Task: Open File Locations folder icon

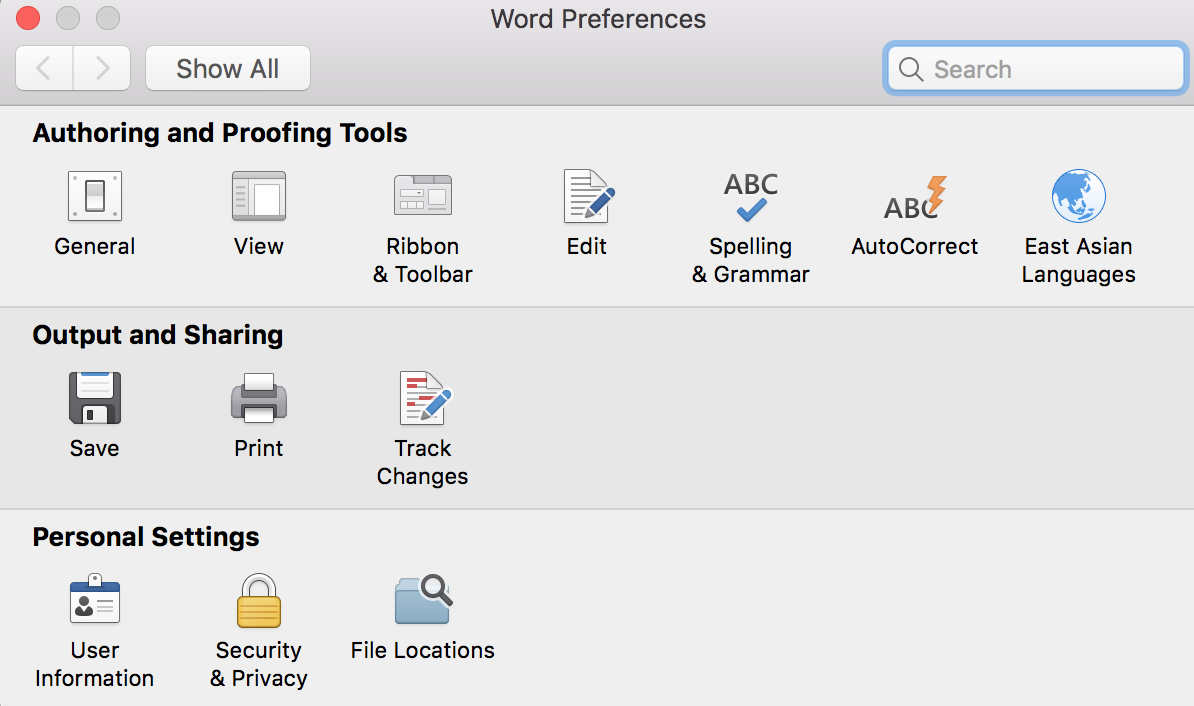Action: [423, 601]
